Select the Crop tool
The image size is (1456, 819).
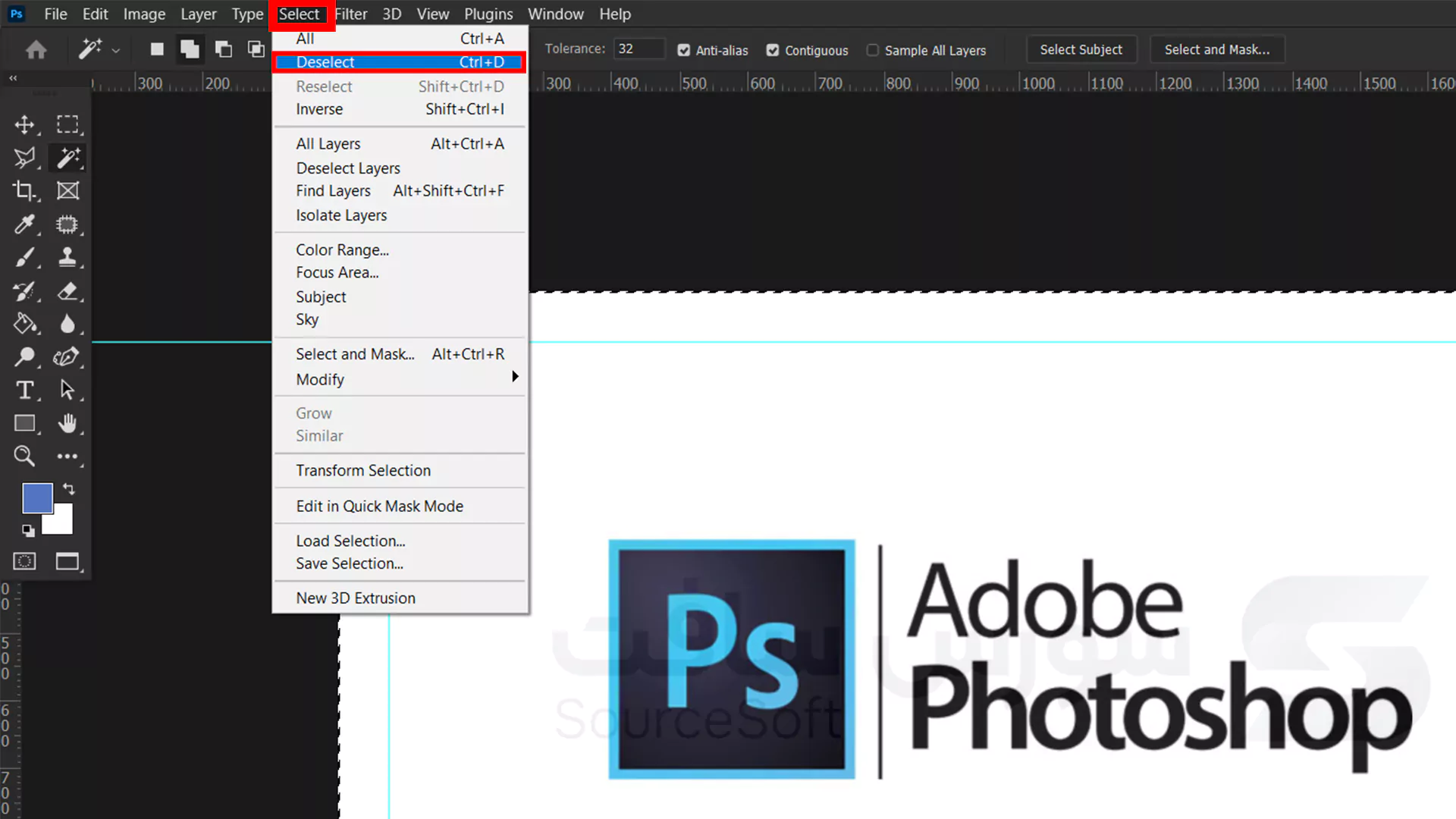[25, 191]
